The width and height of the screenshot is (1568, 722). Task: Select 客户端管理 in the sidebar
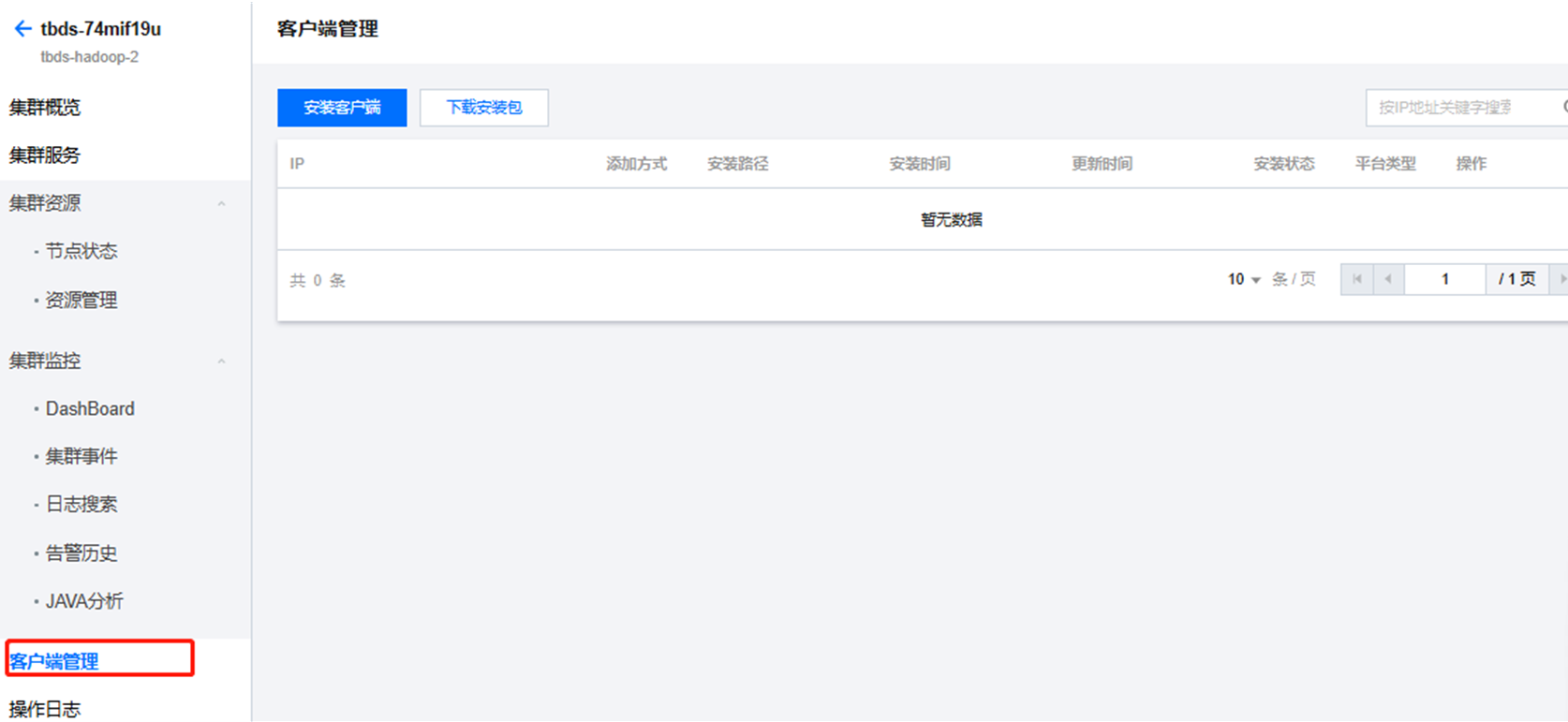pyautogui.click(x=54, y=661)
